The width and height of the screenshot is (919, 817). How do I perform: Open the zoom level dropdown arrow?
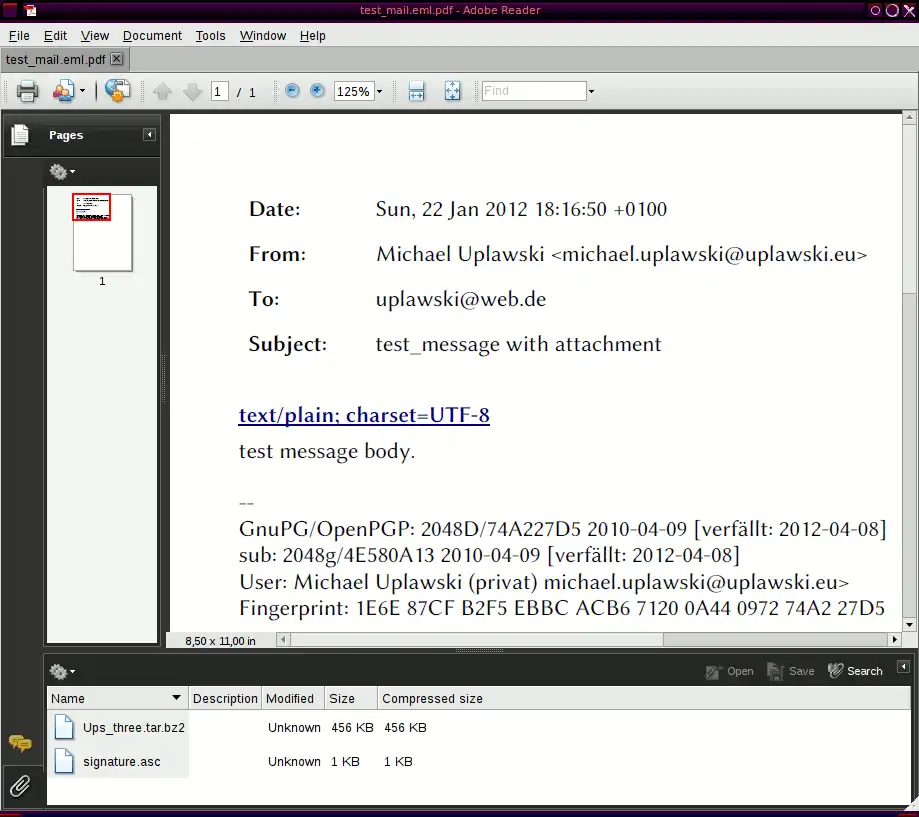coord(379,91)
